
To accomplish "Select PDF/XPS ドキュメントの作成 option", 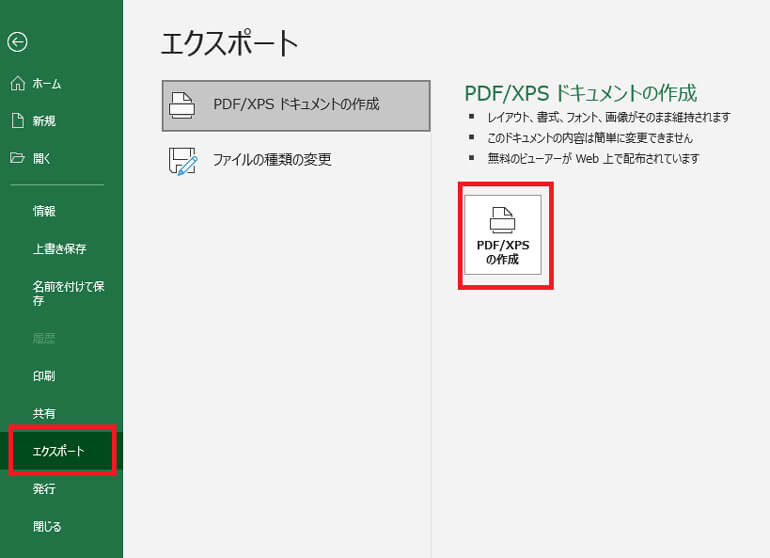I will pos(296,106).
